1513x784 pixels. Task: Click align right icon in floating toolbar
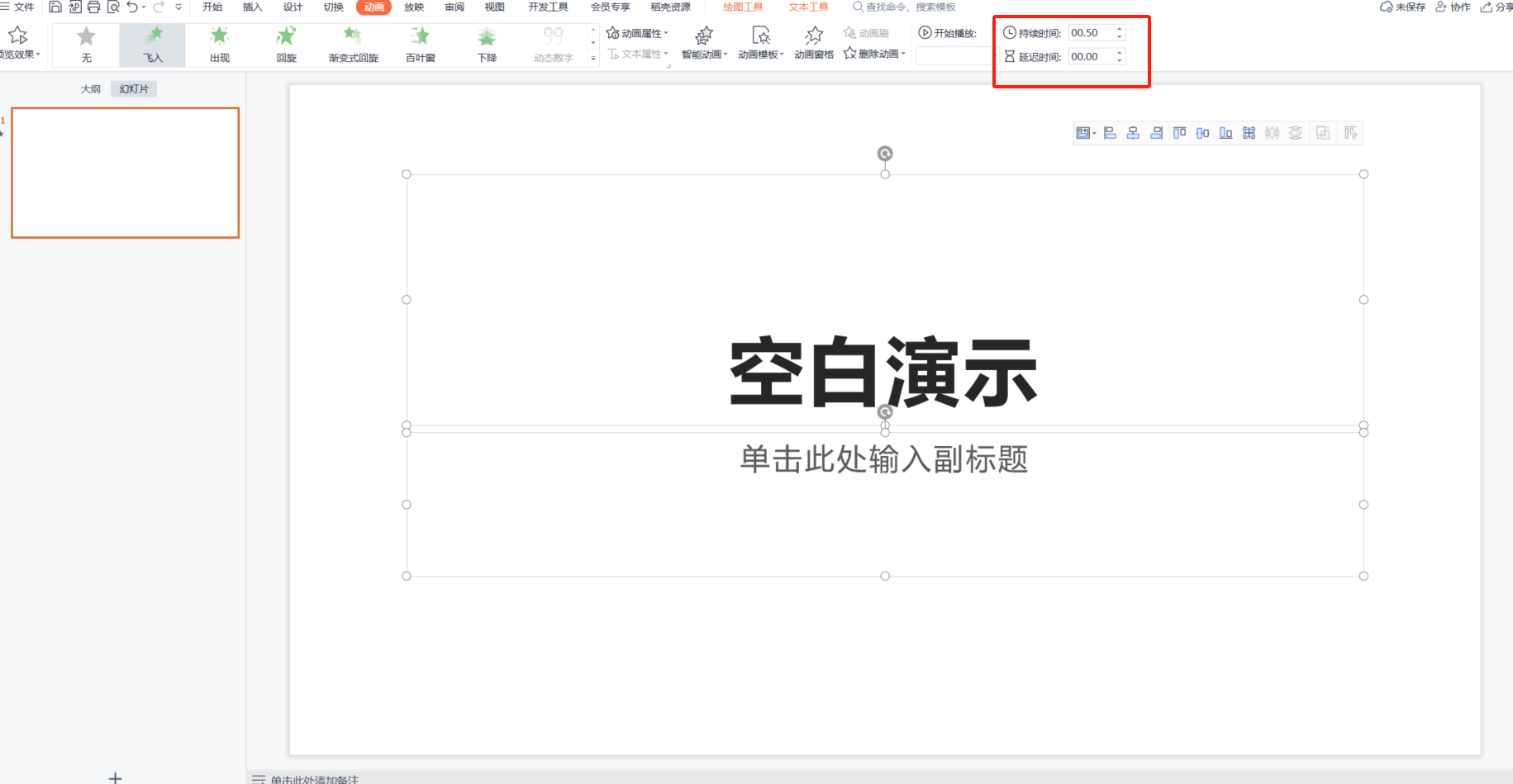pos(1156,133)
